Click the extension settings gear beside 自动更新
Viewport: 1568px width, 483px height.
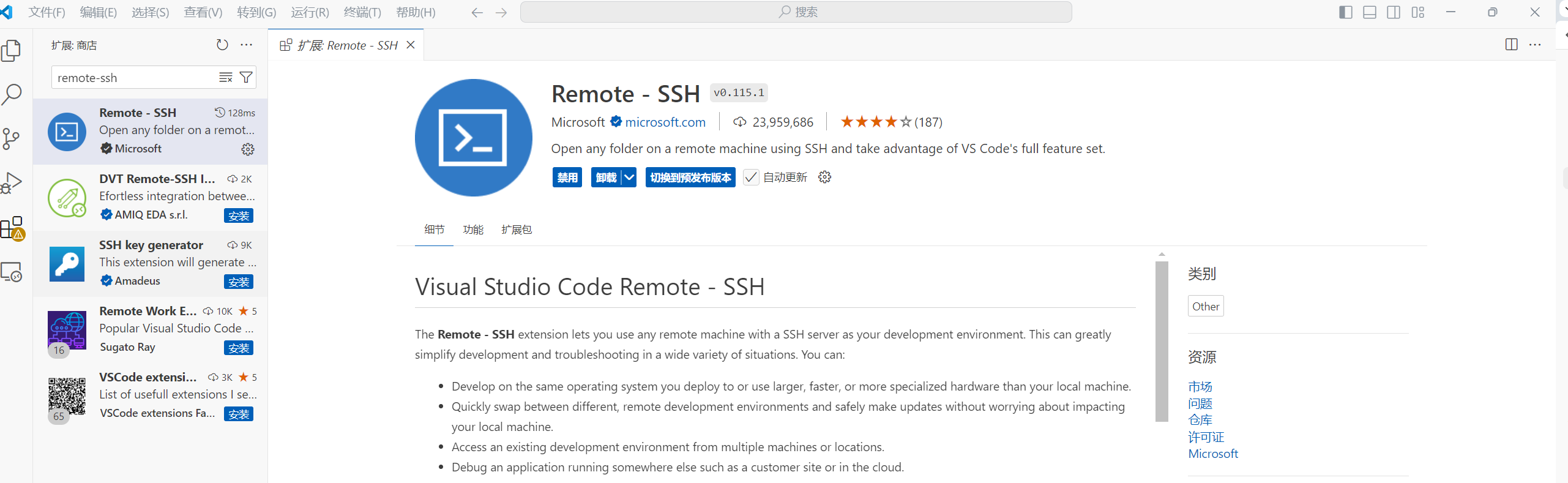(825, 178)
